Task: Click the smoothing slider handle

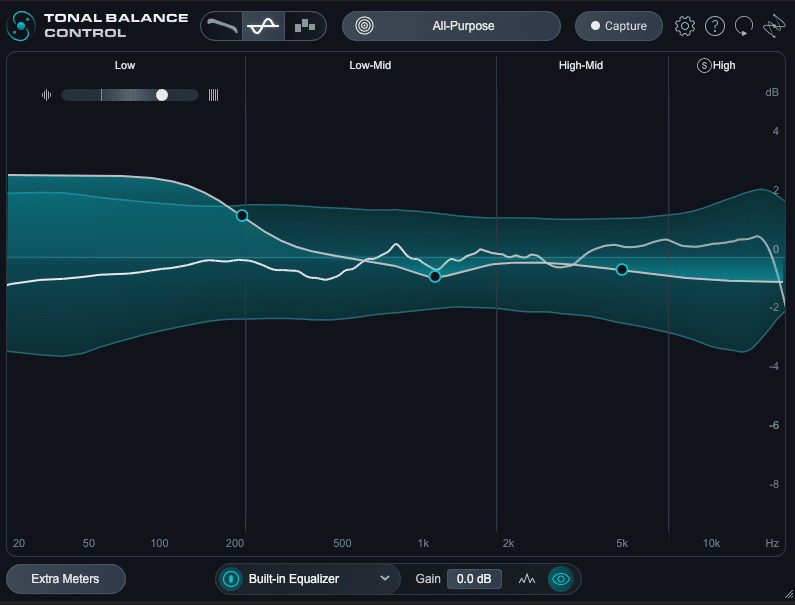Action: click(x=162, y=95)
